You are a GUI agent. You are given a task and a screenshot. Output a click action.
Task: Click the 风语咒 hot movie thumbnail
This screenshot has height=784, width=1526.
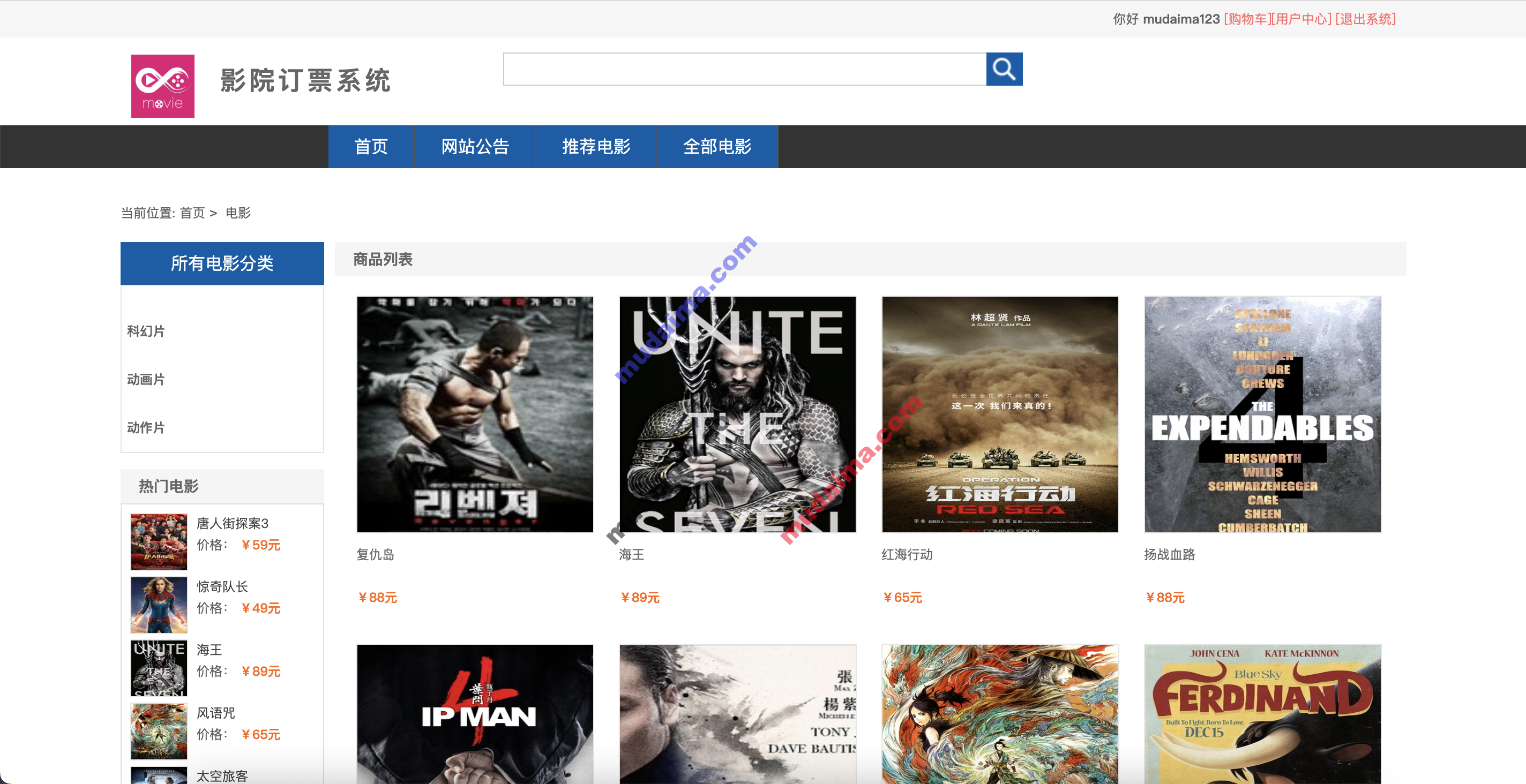[159, 732]
